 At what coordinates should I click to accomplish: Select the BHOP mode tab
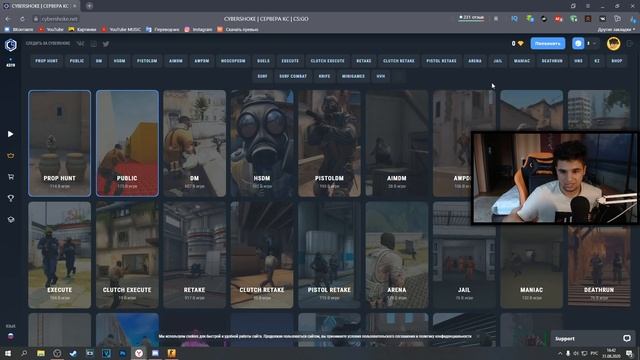tap(617, 61)
